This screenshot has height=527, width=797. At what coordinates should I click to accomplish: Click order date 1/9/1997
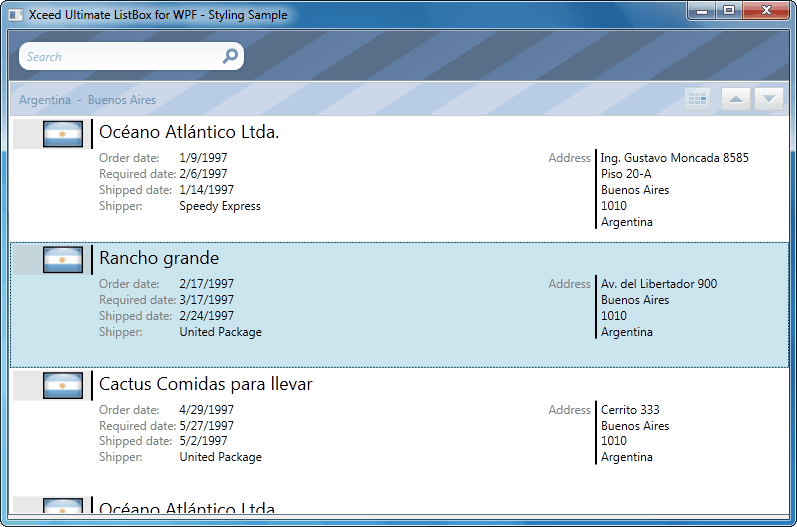[203, 158]
